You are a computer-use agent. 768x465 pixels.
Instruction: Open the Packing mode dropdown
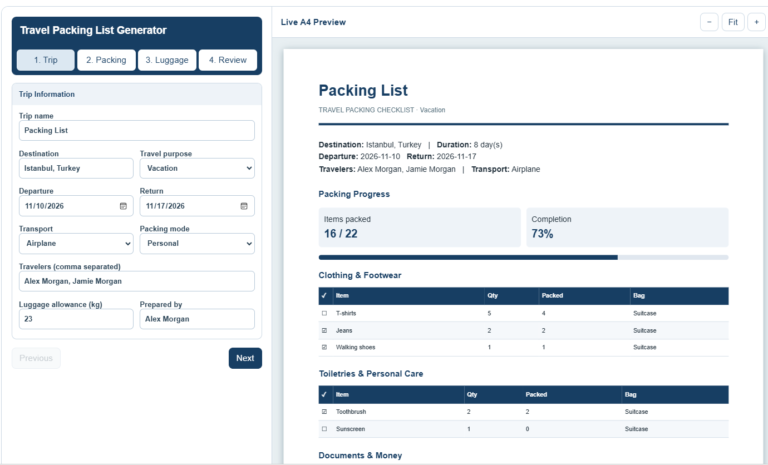click(197, 244)
